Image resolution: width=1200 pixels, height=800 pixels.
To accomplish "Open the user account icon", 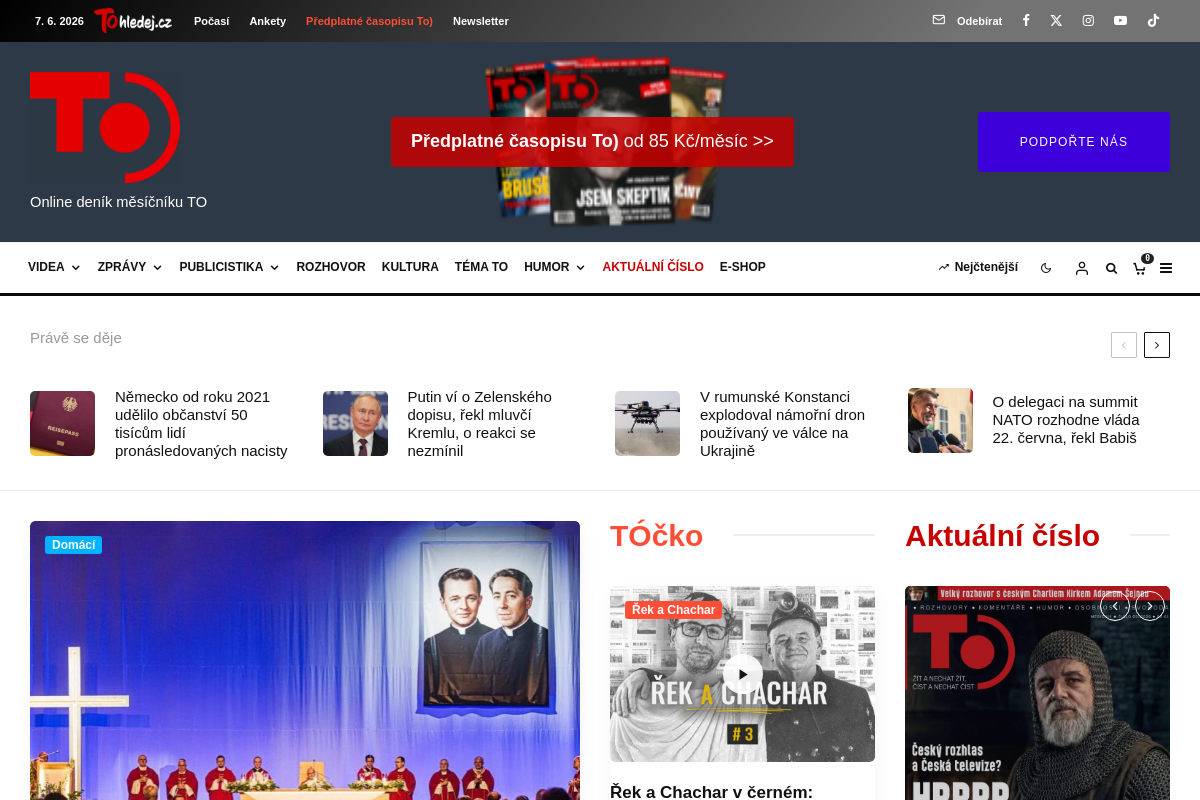I will pyautogui.click(x=1081, y=268).
